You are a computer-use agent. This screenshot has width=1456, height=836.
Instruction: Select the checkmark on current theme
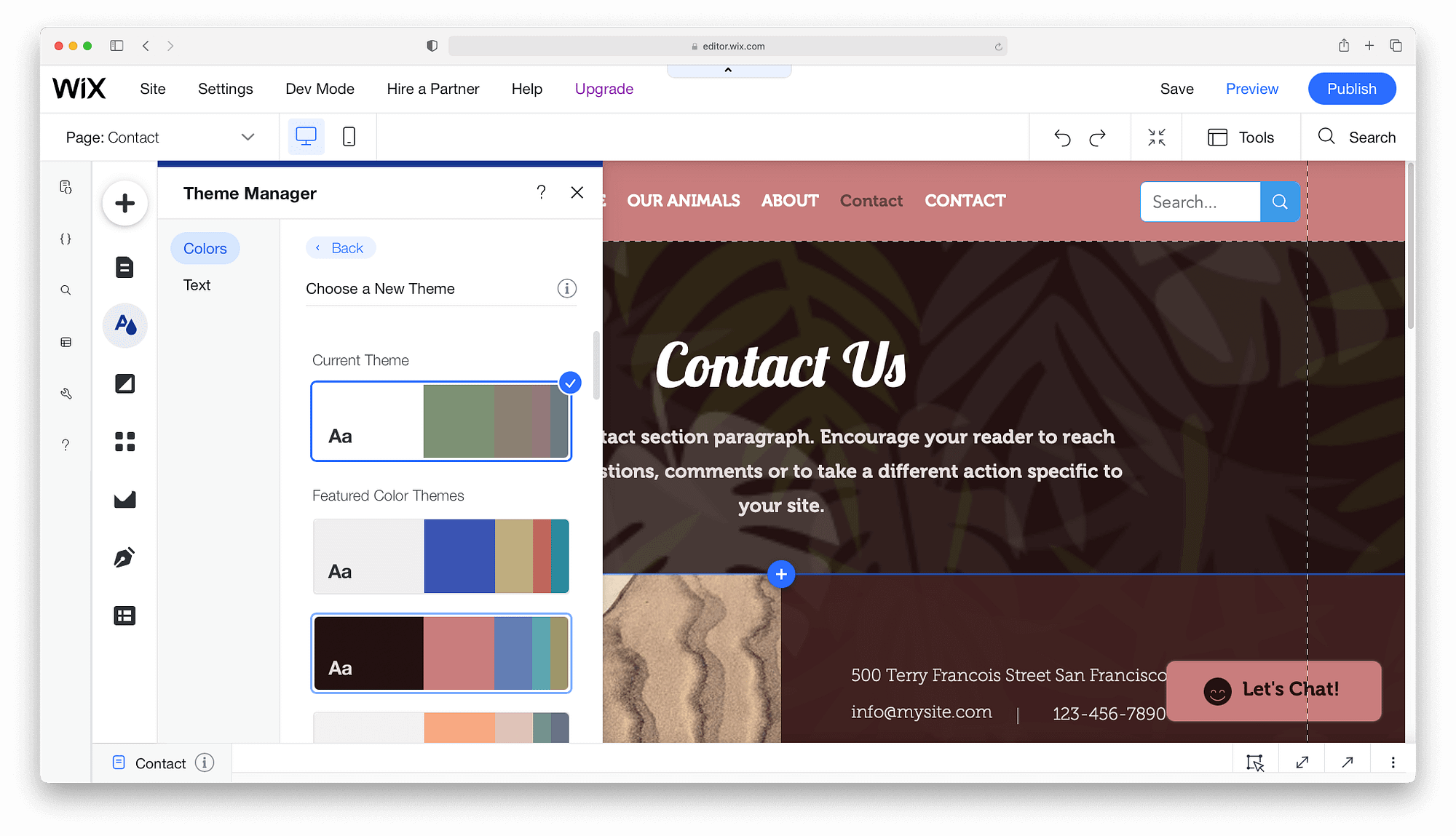569,383
